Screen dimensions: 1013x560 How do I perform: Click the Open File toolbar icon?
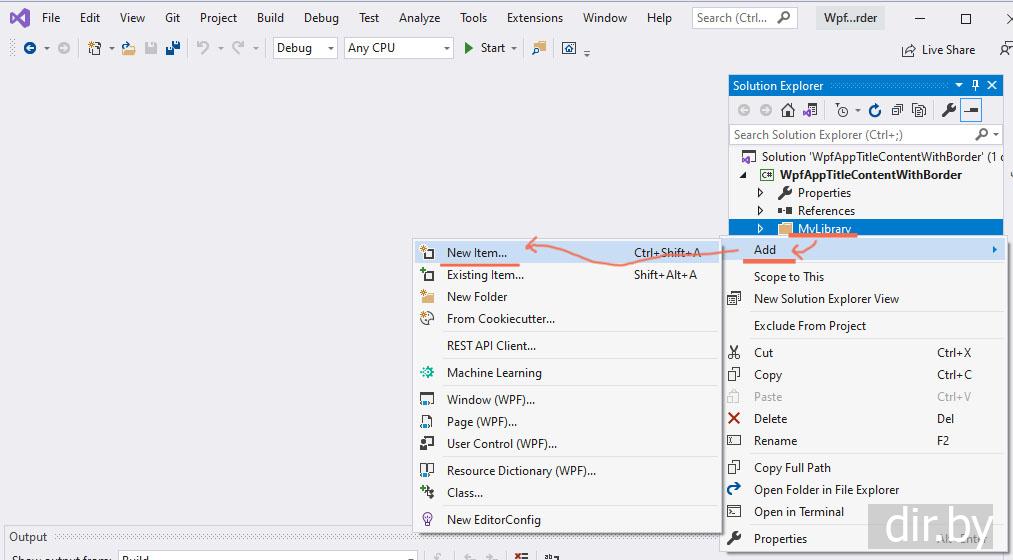(129, 48)
